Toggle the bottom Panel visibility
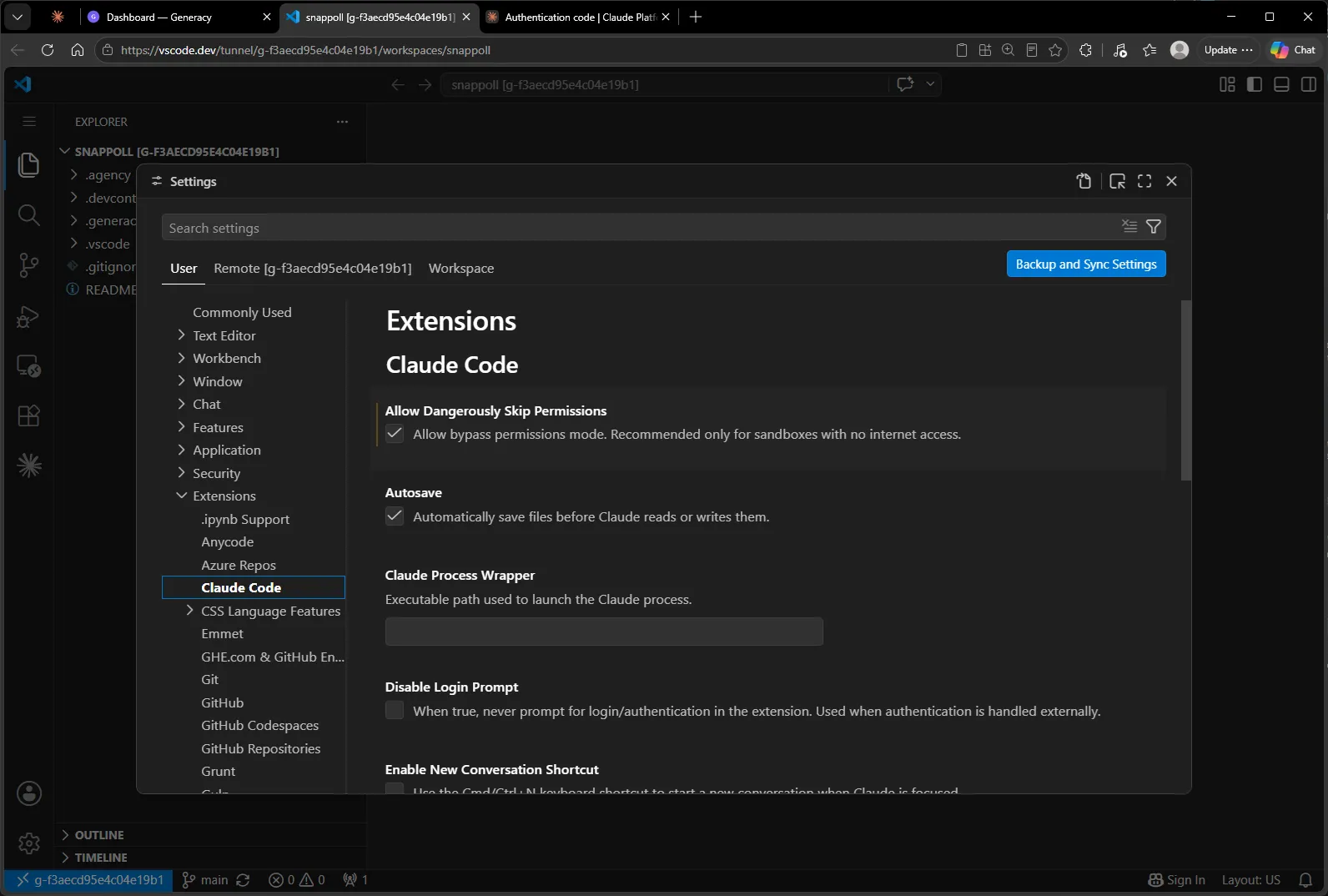This screenshot has width=1328, height=896. (x=1282, y=84)
